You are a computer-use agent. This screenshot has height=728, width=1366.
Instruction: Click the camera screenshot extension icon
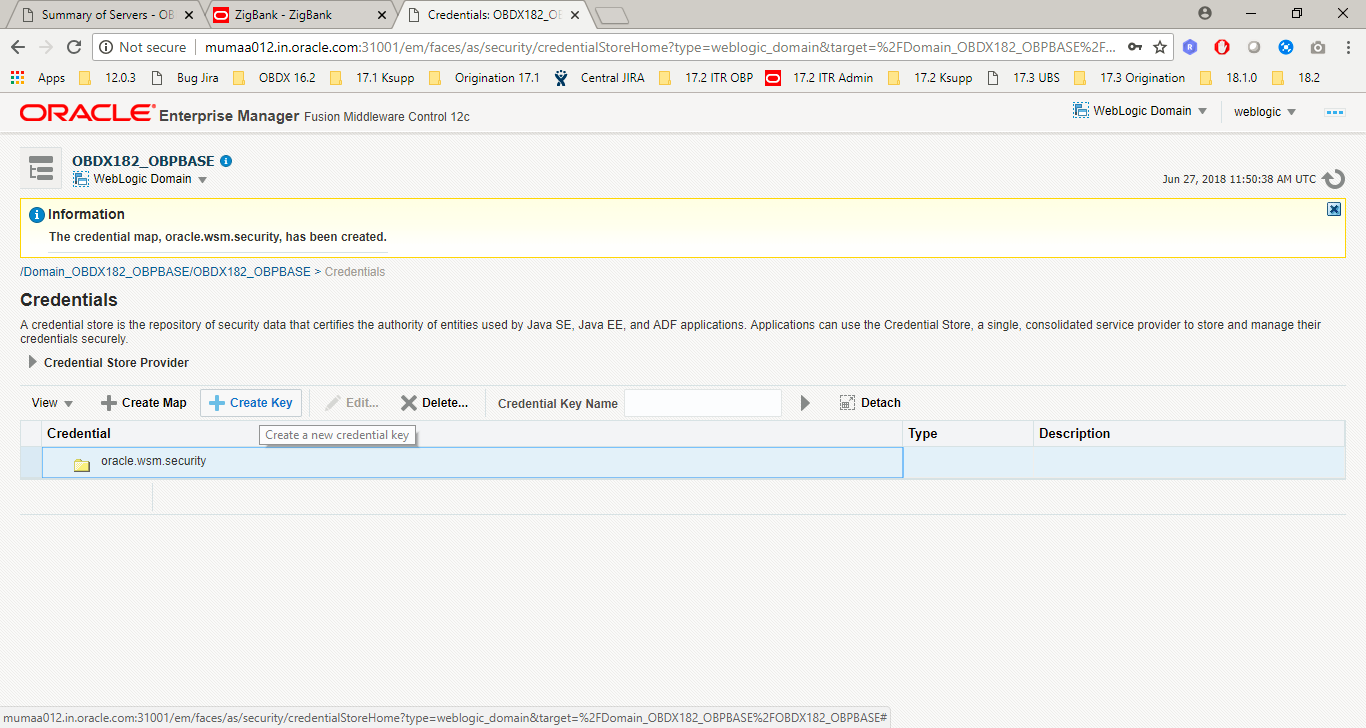pos(1318,47)
